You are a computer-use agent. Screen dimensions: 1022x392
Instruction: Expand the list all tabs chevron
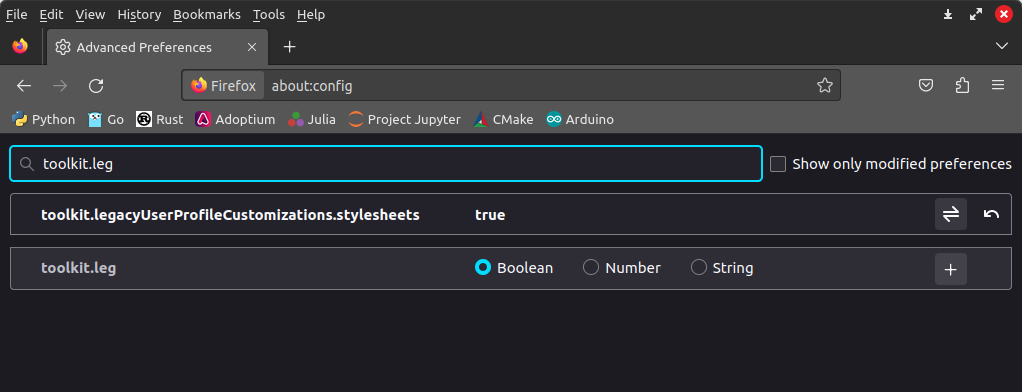(1002, 46)
